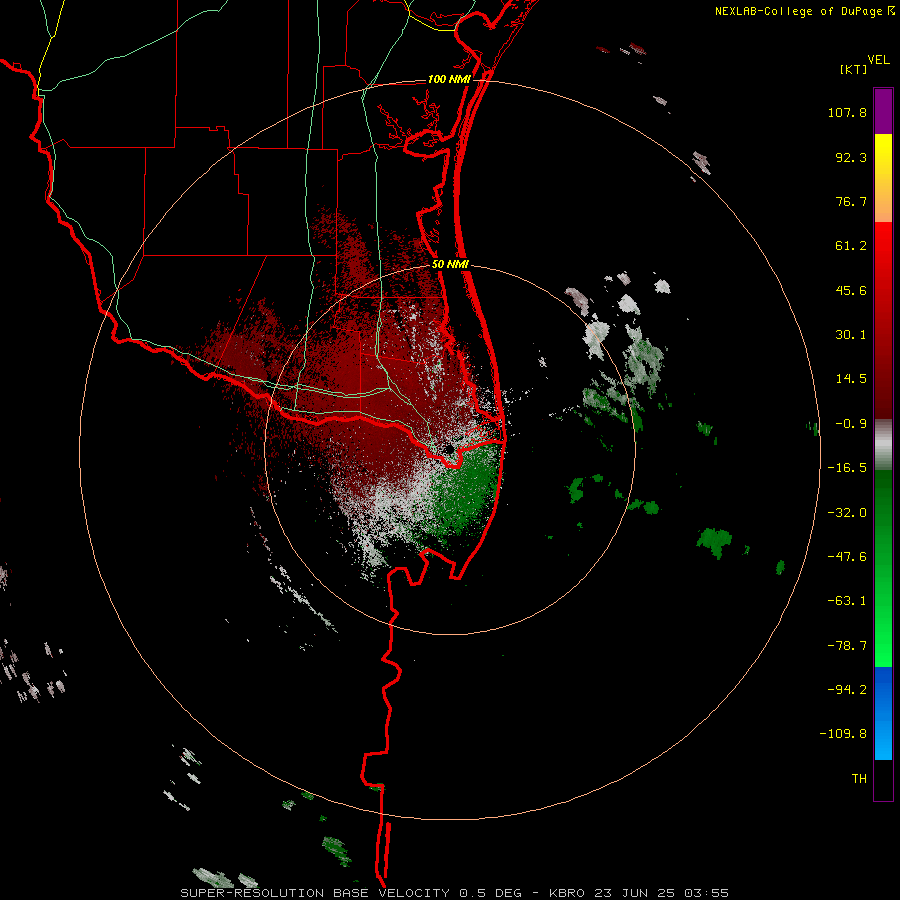This screenshot has width=900, height=900.
Task: Click the 50 NMI range ring label
Action: (x=450, y=265)
